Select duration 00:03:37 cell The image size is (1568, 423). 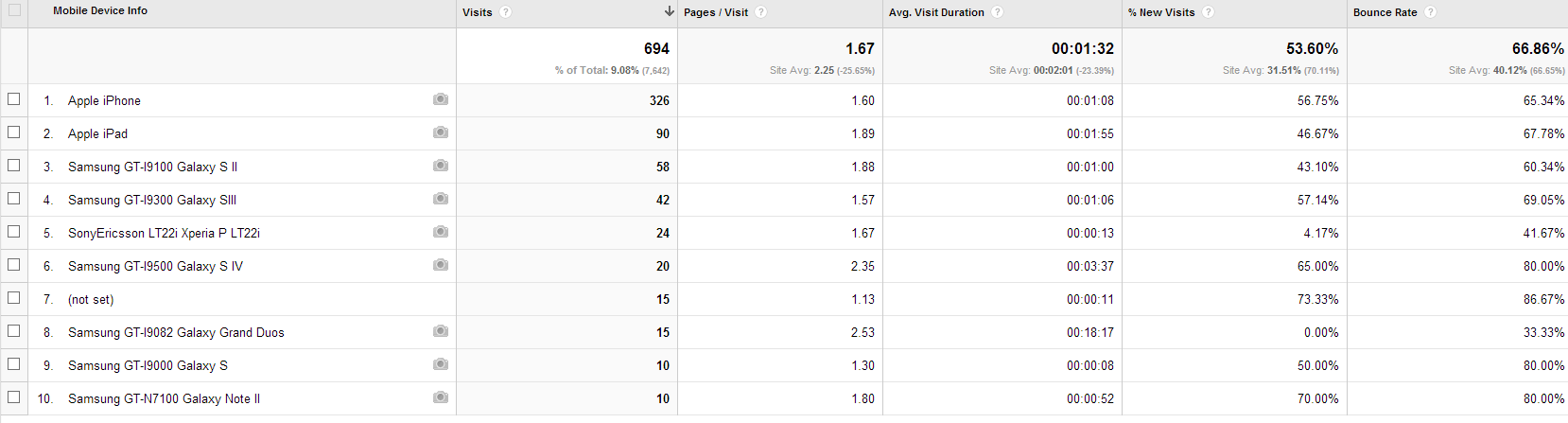(1090, 266)
